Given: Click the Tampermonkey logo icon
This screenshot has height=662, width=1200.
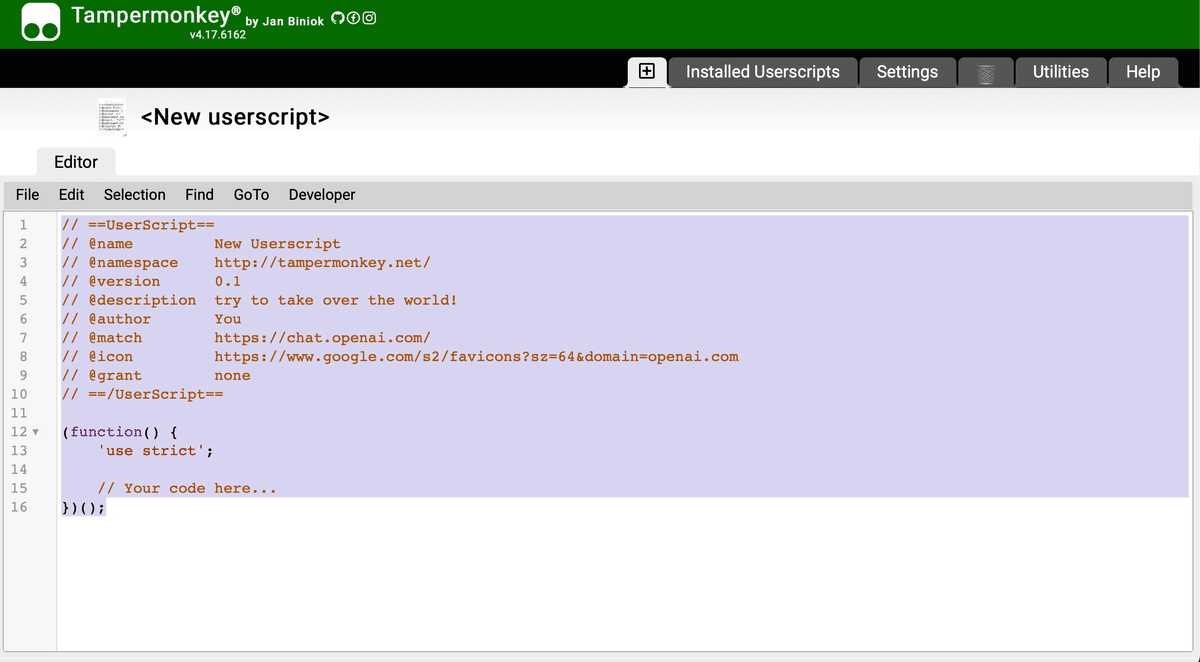Looking at the screenshot, I should (x=41, y=23).
